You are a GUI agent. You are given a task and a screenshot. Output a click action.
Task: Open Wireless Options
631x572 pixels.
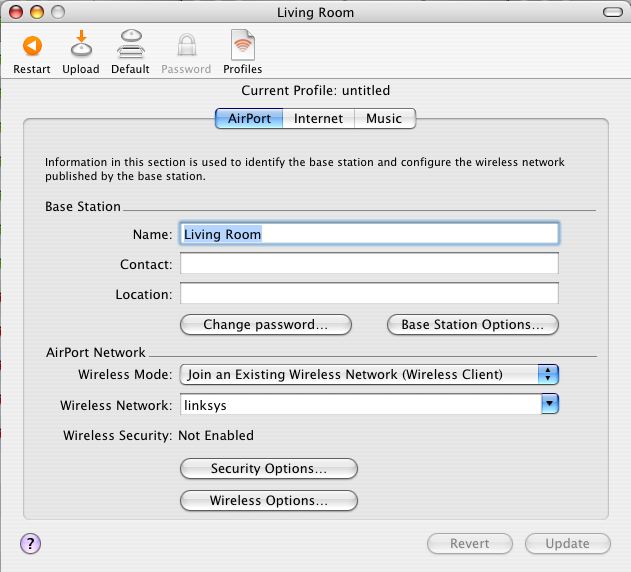[x=269, y=500]
